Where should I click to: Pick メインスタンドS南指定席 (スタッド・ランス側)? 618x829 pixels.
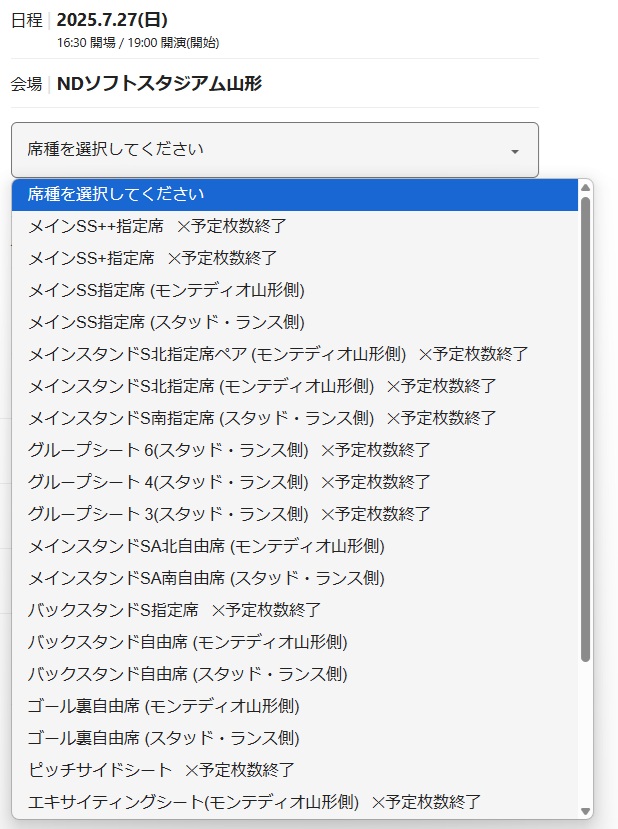click(294, 418)
